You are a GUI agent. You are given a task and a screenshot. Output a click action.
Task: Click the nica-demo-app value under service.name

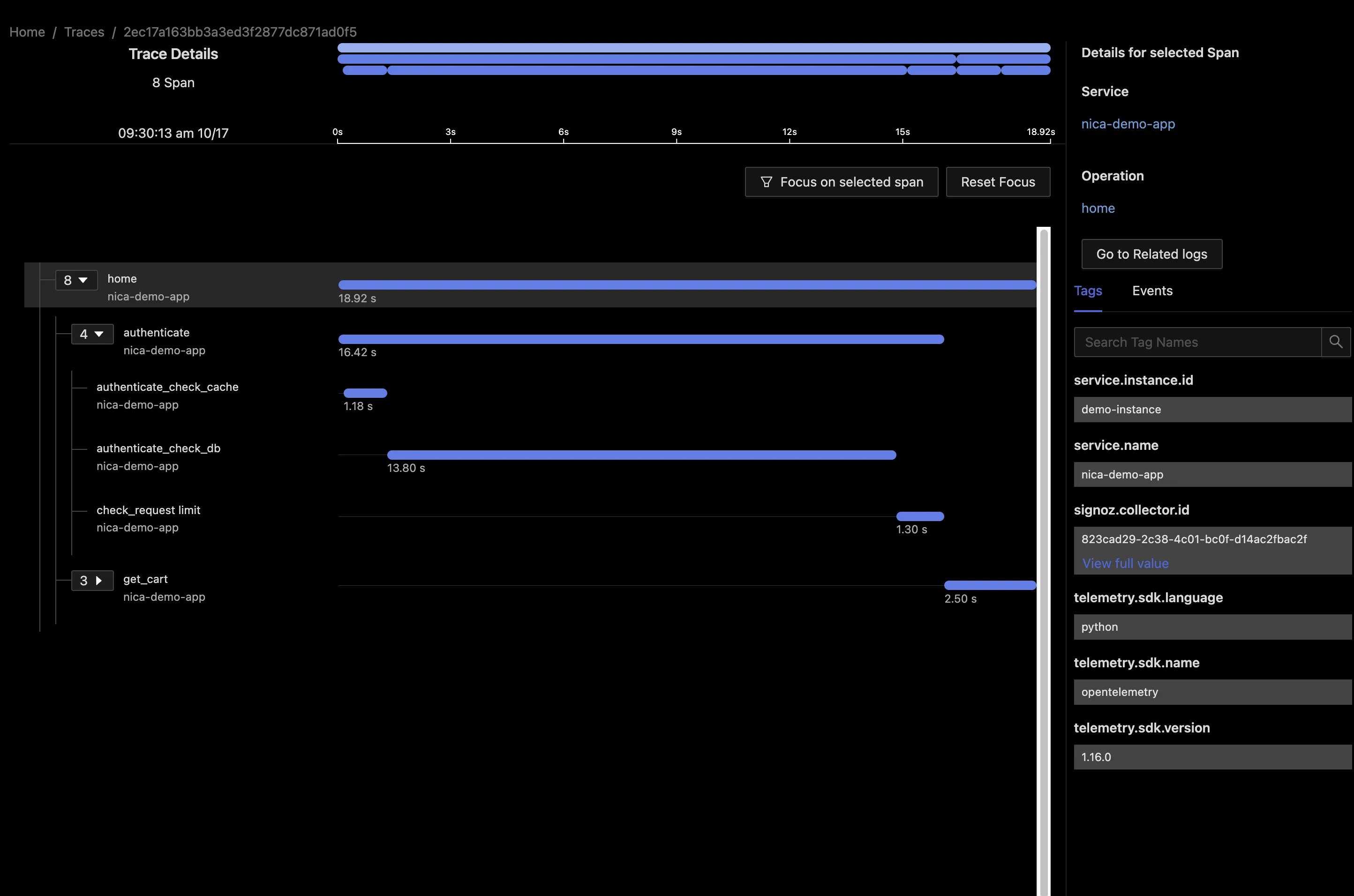click(x=1212, y=474)
